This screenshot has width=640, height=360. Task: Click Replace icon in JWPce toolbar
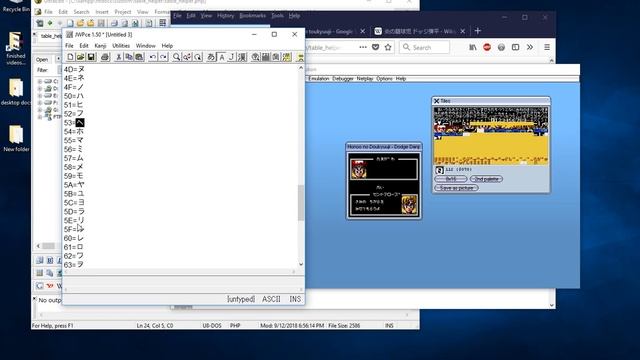click(187, 57)
